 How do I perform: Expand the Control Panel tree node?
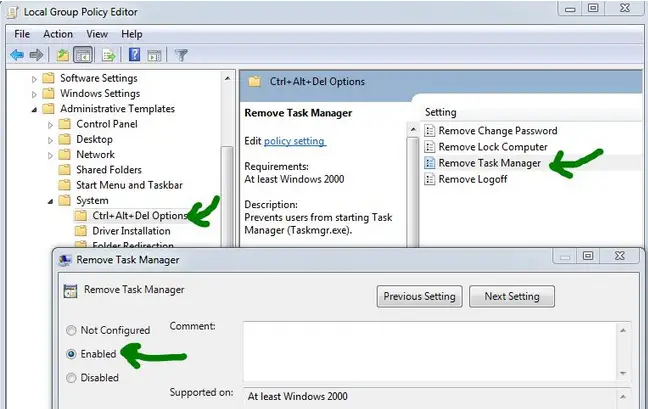(x=50, y=124)
